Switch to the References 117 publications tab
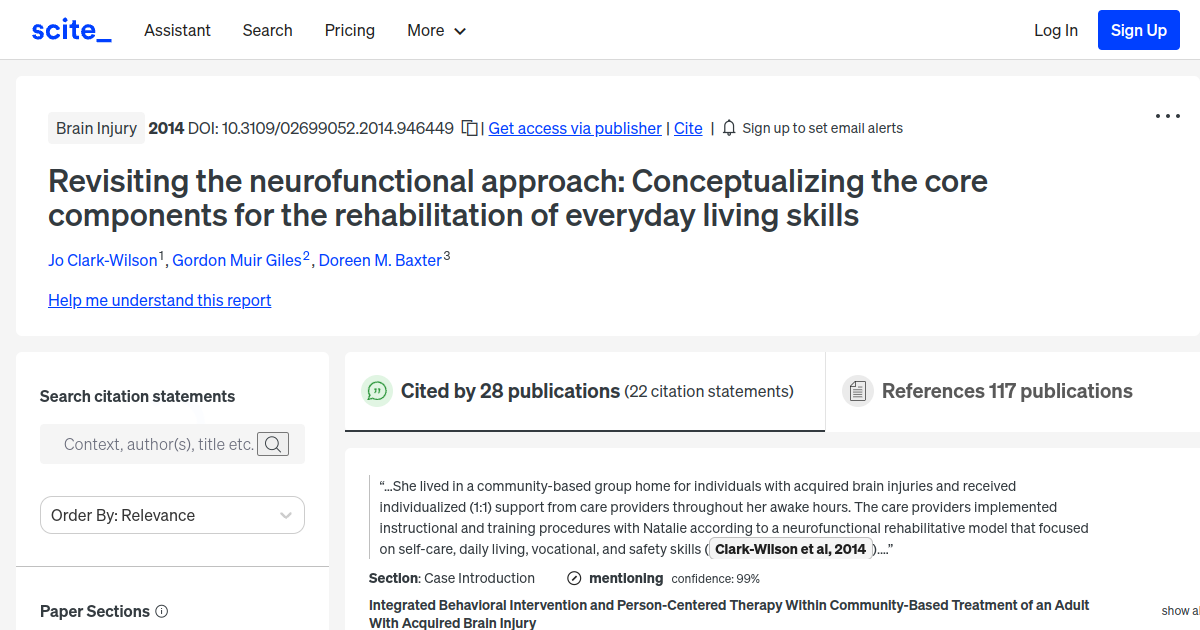1200x630 pixels. click(1007, 391)
